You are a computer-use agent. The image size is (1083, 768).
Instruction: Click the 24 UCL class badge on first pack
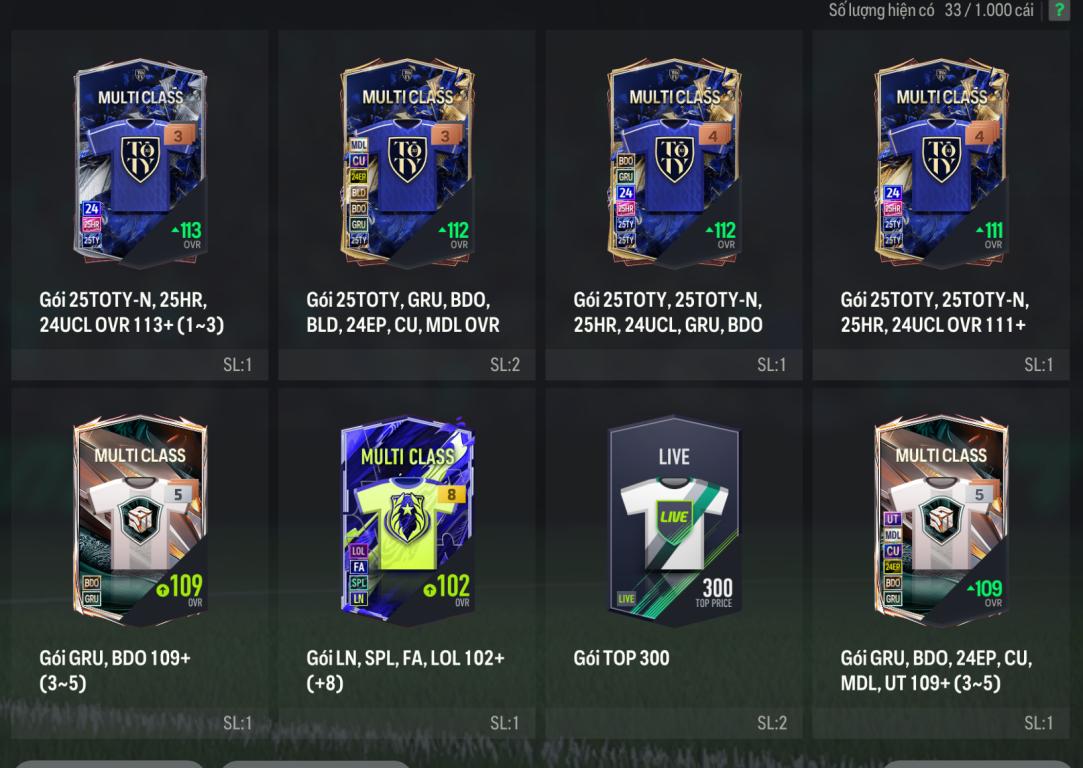coord(92,209)
